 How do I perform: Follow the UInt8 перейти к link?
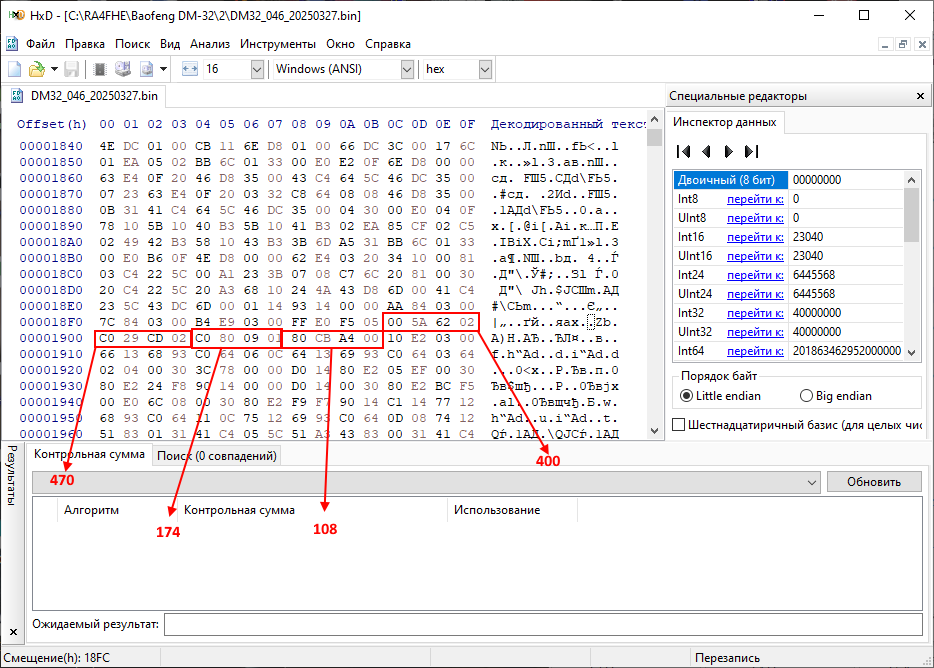[755, 218]
